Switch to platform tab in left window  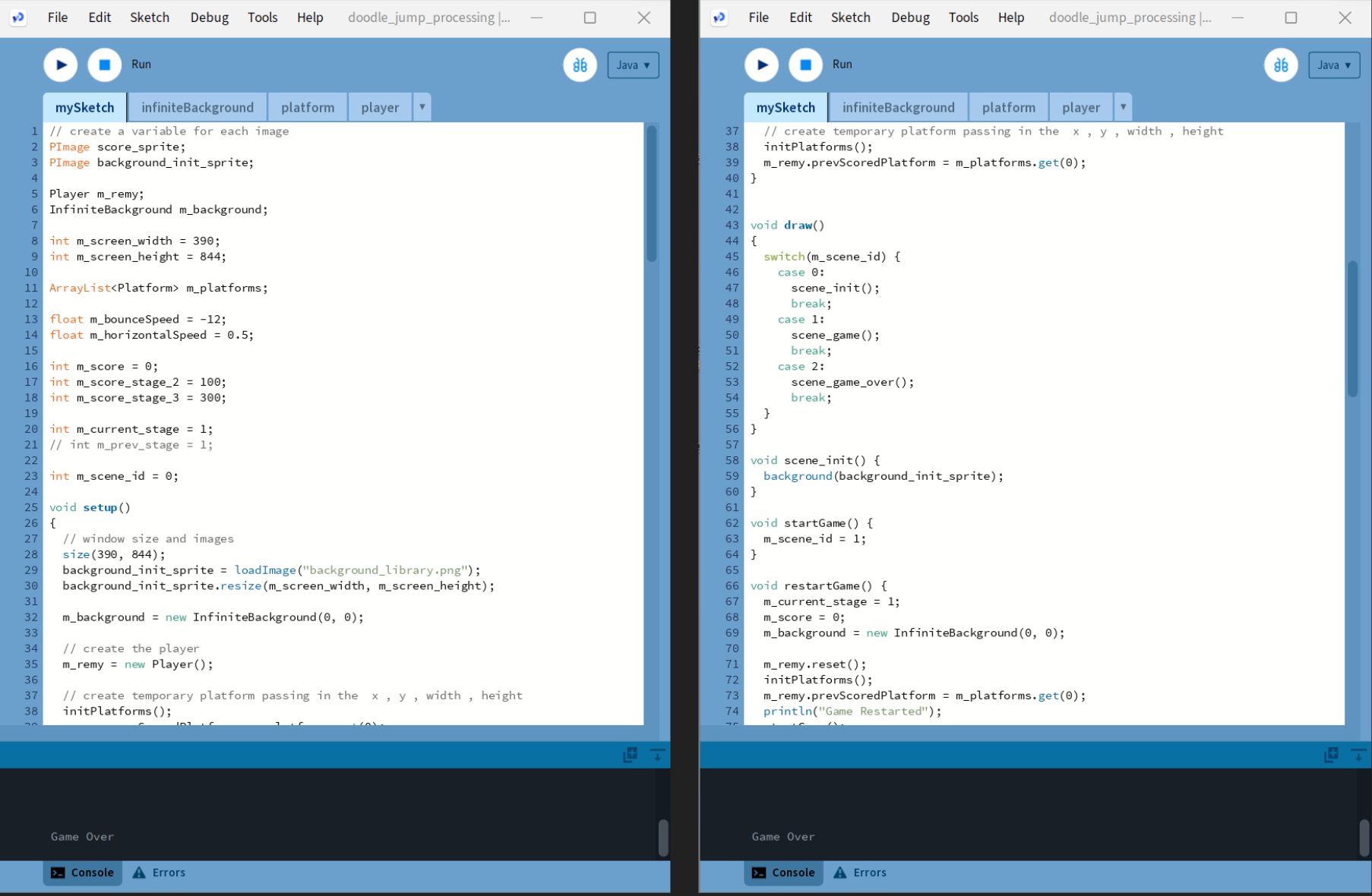[308, 108]
